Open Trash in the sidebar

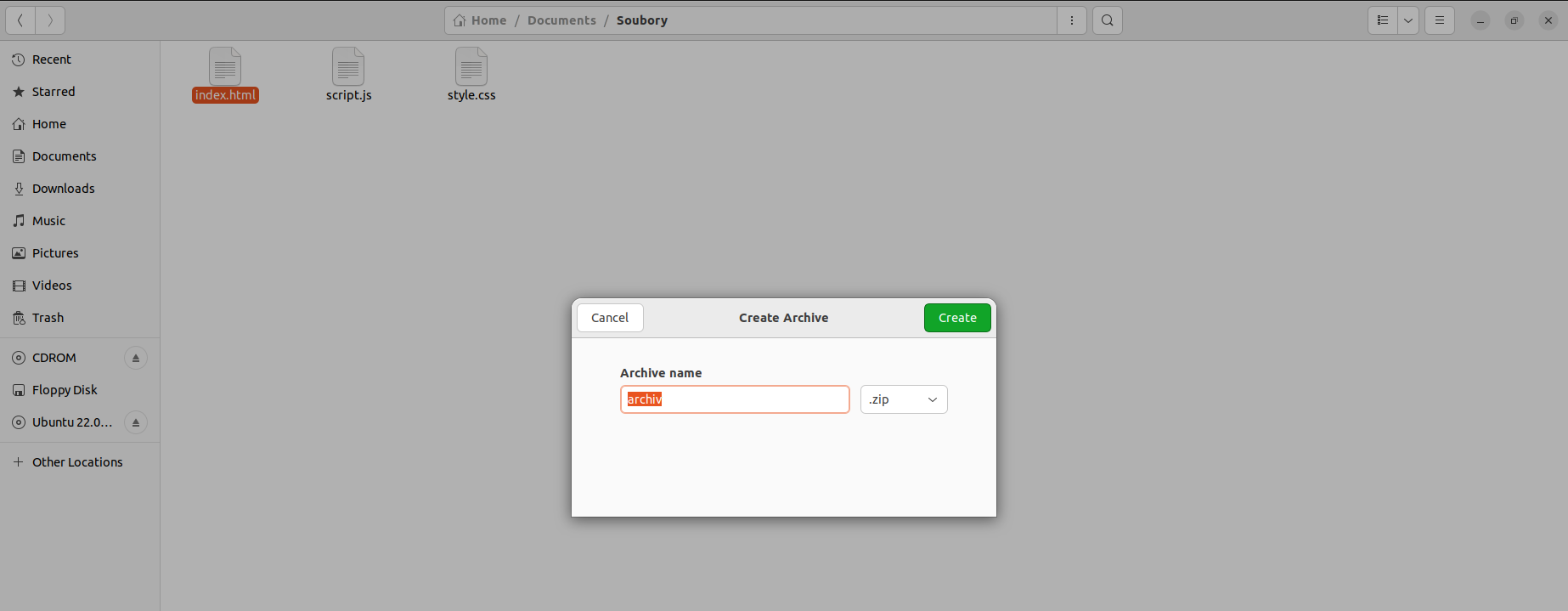80,318
